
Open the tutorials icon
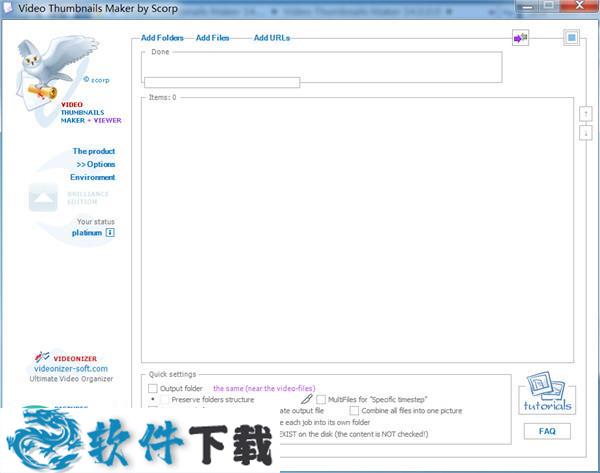[547, 392]
